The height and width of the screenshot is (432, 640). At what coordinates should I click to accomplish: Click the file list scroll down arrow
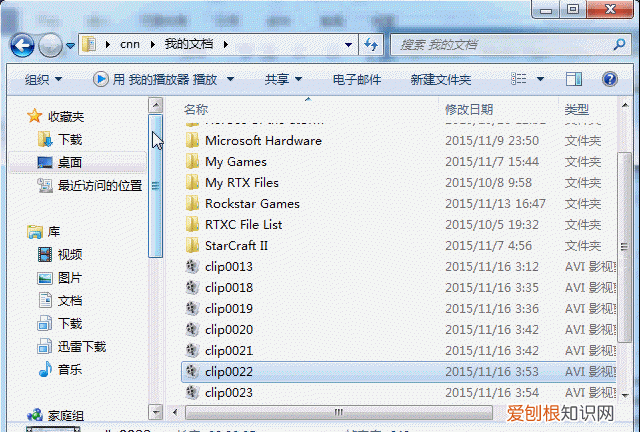click(x=625, y=395)
